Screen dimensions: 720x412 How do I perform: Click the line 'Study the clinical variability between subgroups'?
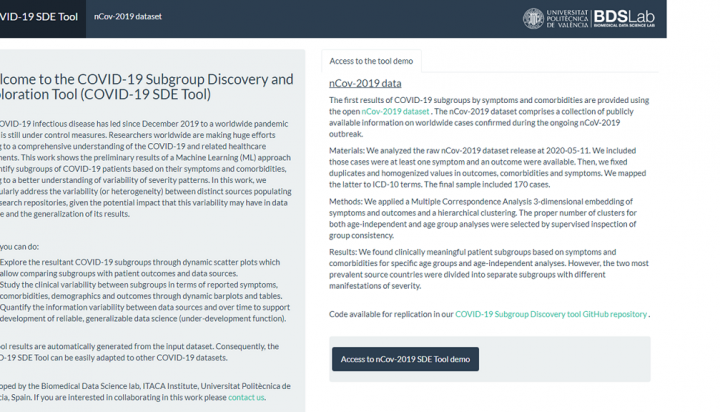[139, 285]
